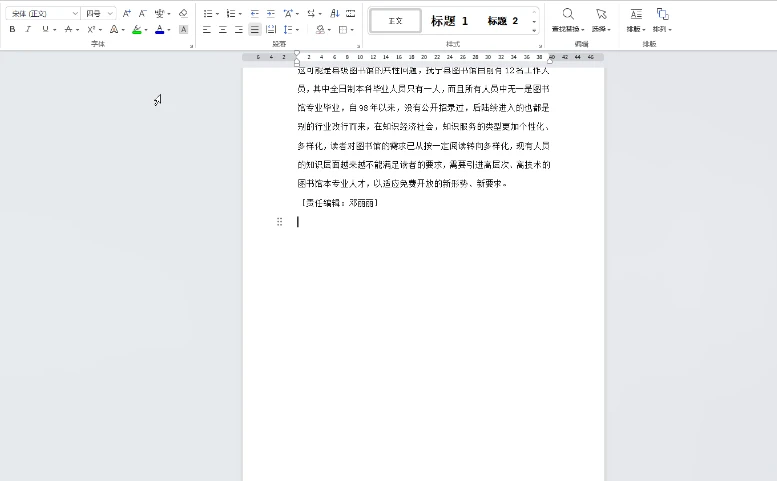
Task: Justify text alignment
Action: click(255, 30)
